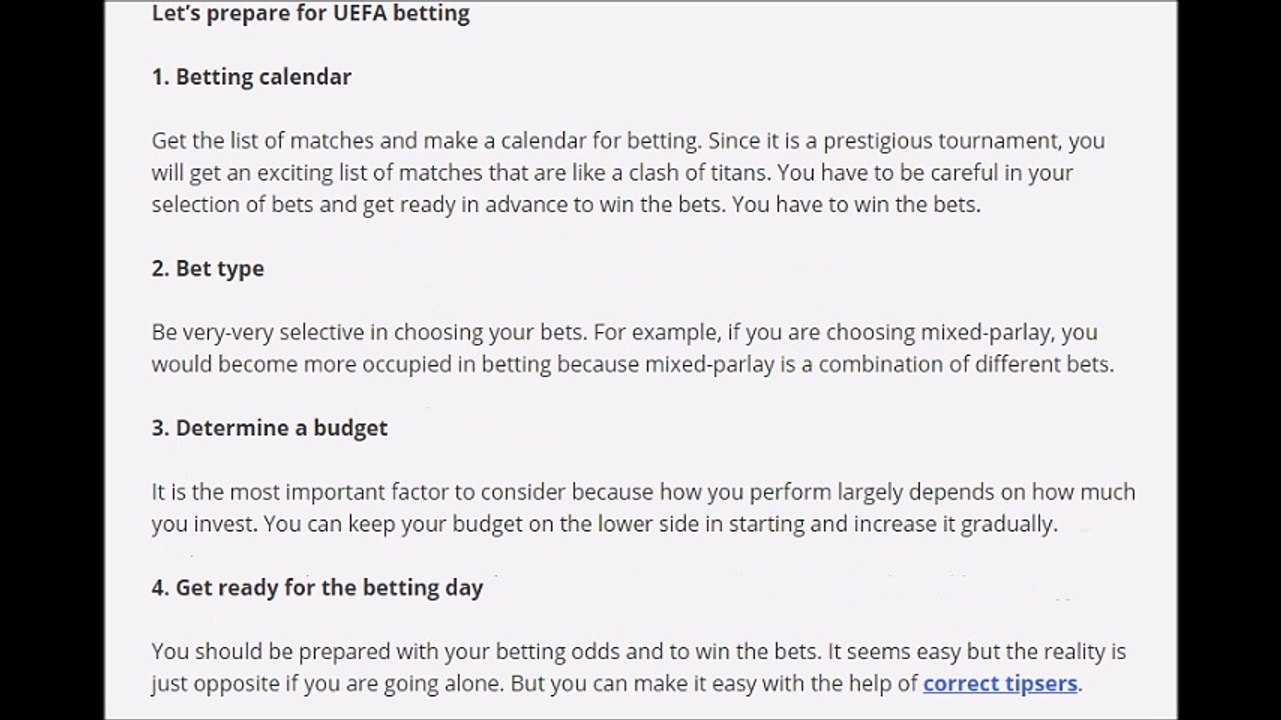1281x720 pixels.
Task: Open the 'correct tipsers' hyperlink
Action: 1000,684
